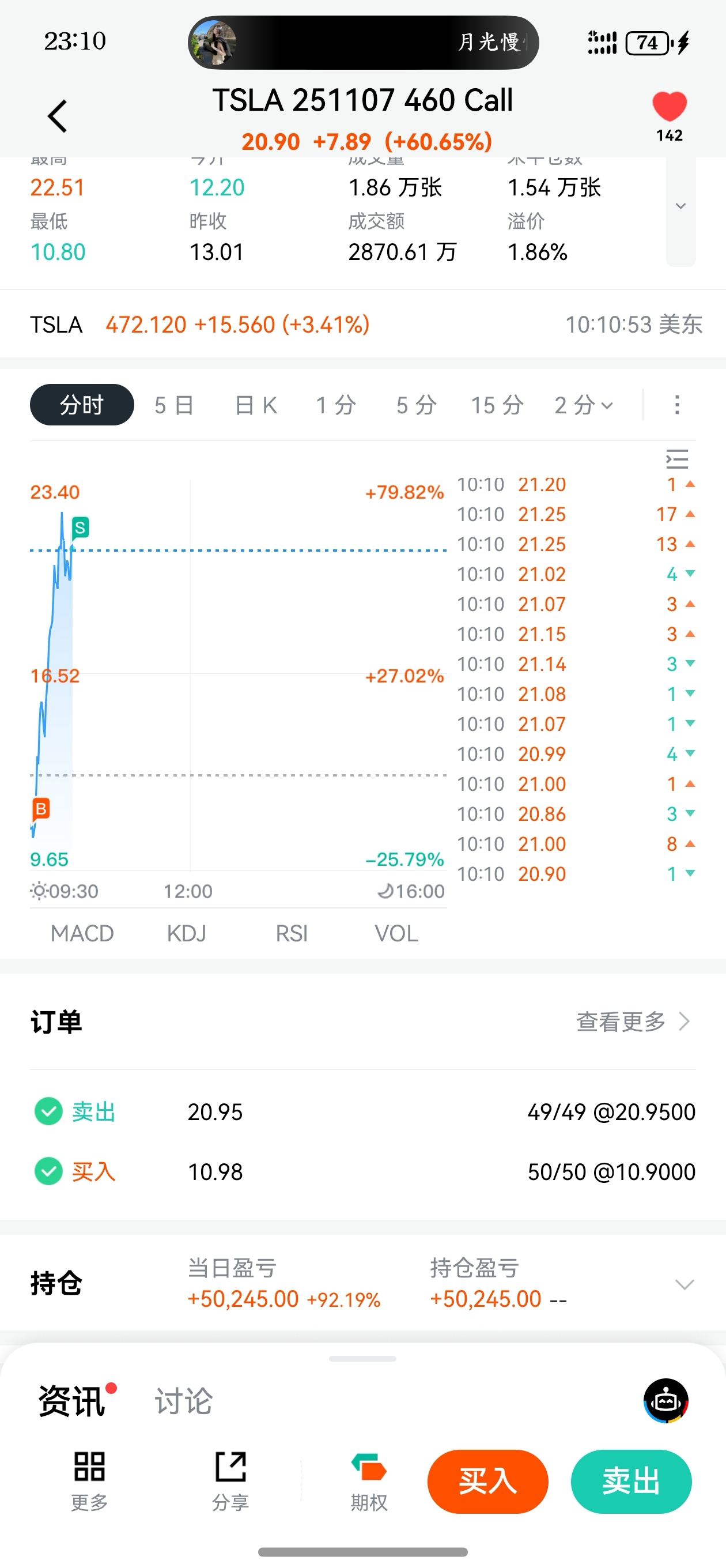Expand the quote details chevron
This screenshot has height=1568, width=726.
click(680, 206)
